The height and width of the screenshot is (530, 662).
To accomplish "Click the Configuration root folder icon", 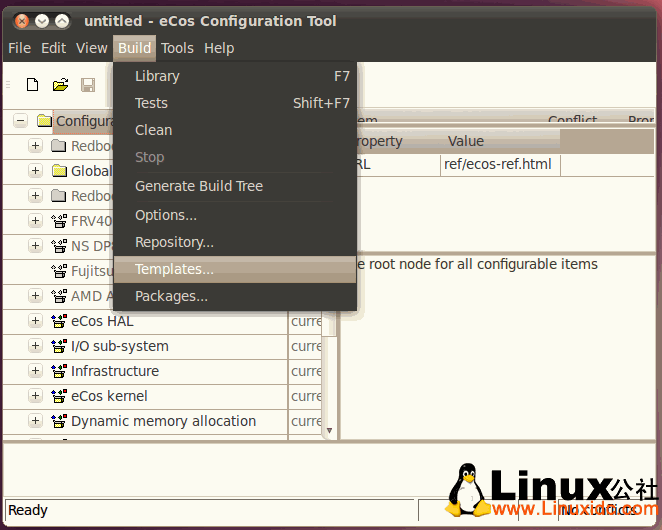I will (44, 121).
